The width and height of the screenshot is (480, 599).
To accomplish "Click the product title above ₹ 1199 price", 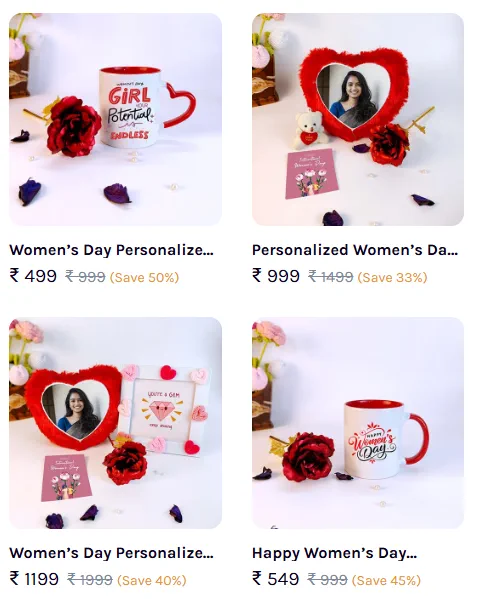I will click(x=112, y=553).
